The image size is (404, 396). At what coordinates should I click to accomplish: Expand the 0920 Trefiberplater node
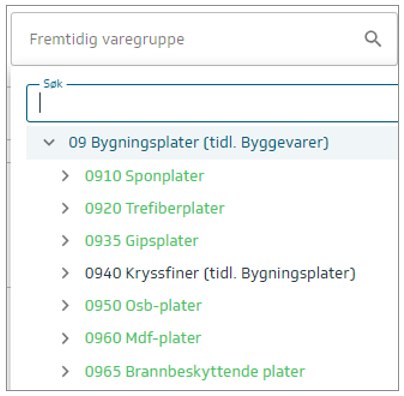65,208
